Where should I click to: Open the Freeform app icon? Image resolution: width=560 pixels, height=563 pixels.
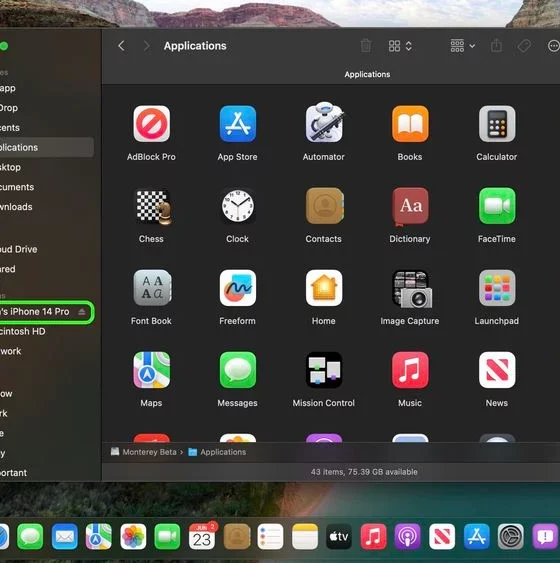[x=238, y=288]
